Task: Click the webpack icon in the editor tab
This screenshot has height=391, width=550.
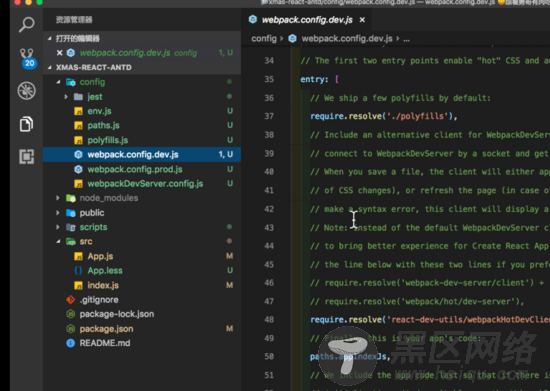Action: (x=253, y=19)
